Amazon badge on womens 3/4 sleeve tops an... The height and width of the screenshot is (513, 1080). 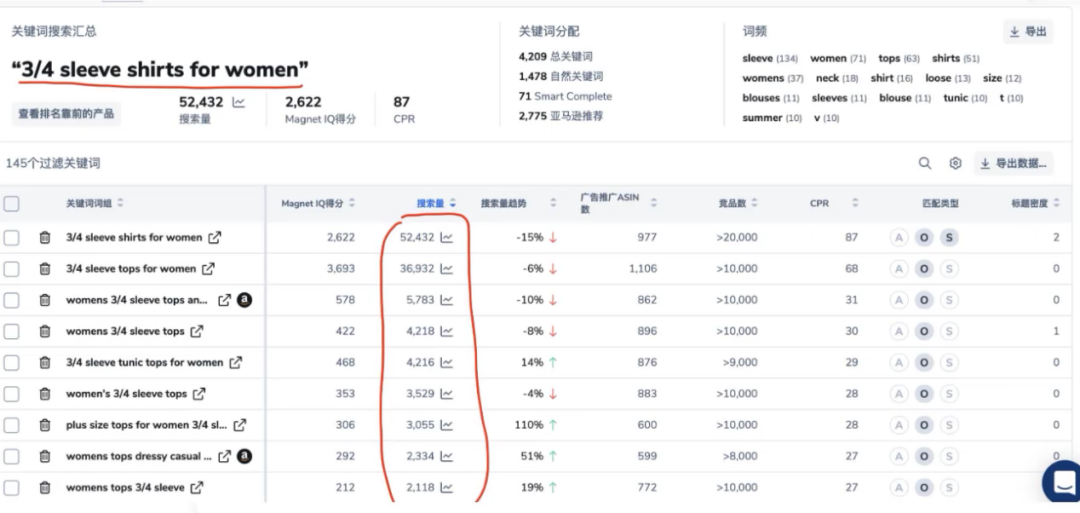point(244,300)
